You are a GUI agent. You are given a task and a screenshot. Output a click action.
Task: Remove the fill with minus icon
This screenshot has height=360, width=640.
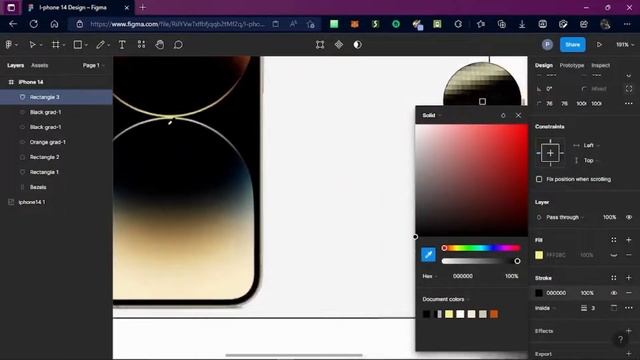(629, 255)
